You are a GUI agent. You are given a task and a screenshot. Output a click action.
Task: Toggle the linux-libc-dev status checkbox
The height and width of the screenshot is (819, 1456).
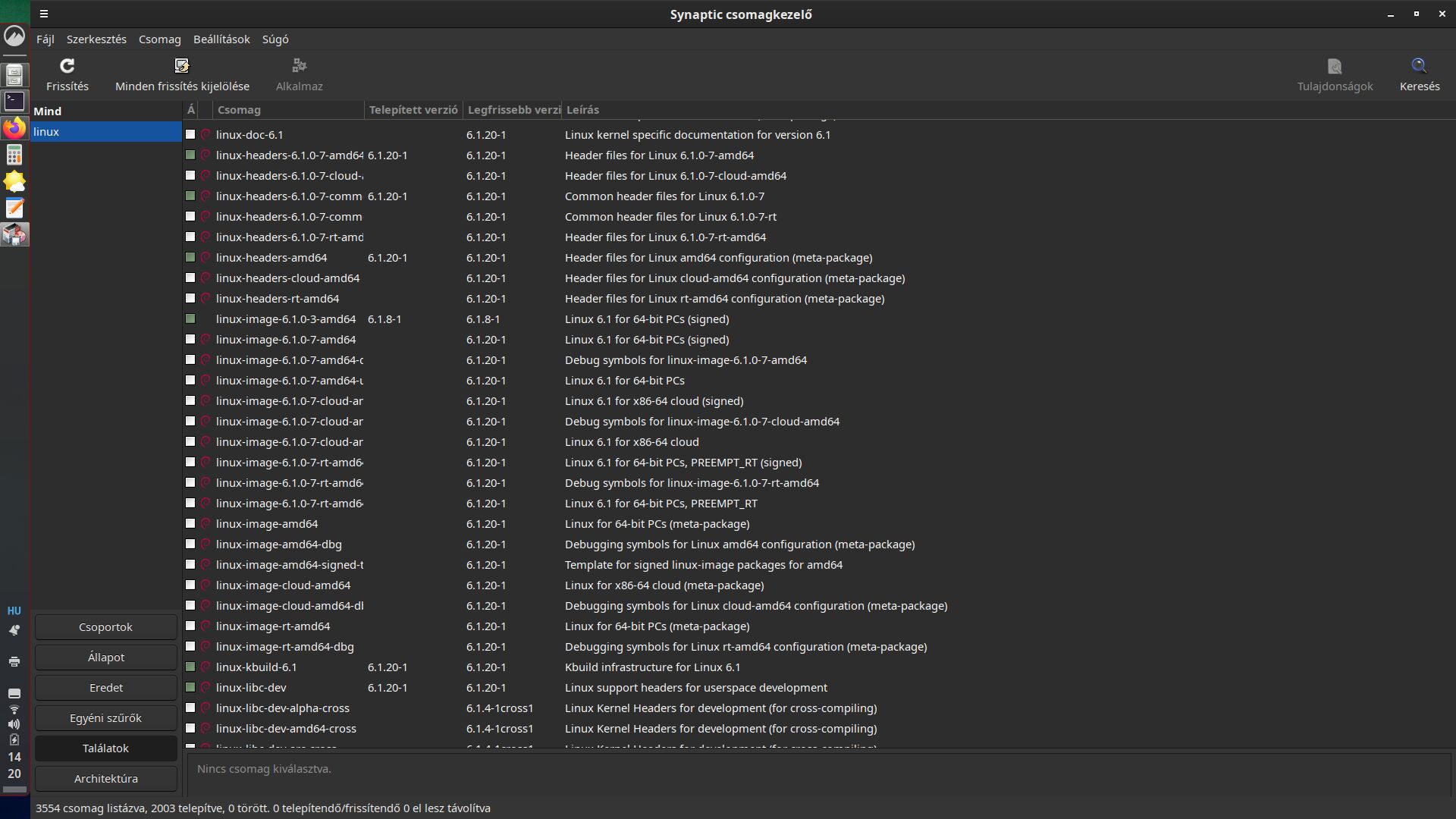point(190,687)
